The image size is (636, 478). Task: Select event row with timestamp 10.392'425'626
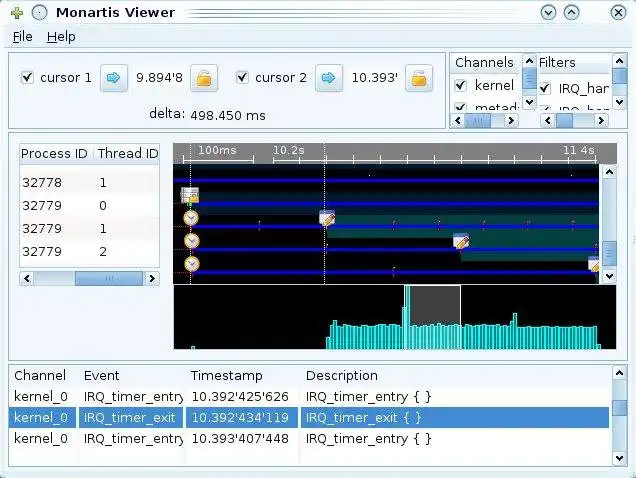coord(309,396)
